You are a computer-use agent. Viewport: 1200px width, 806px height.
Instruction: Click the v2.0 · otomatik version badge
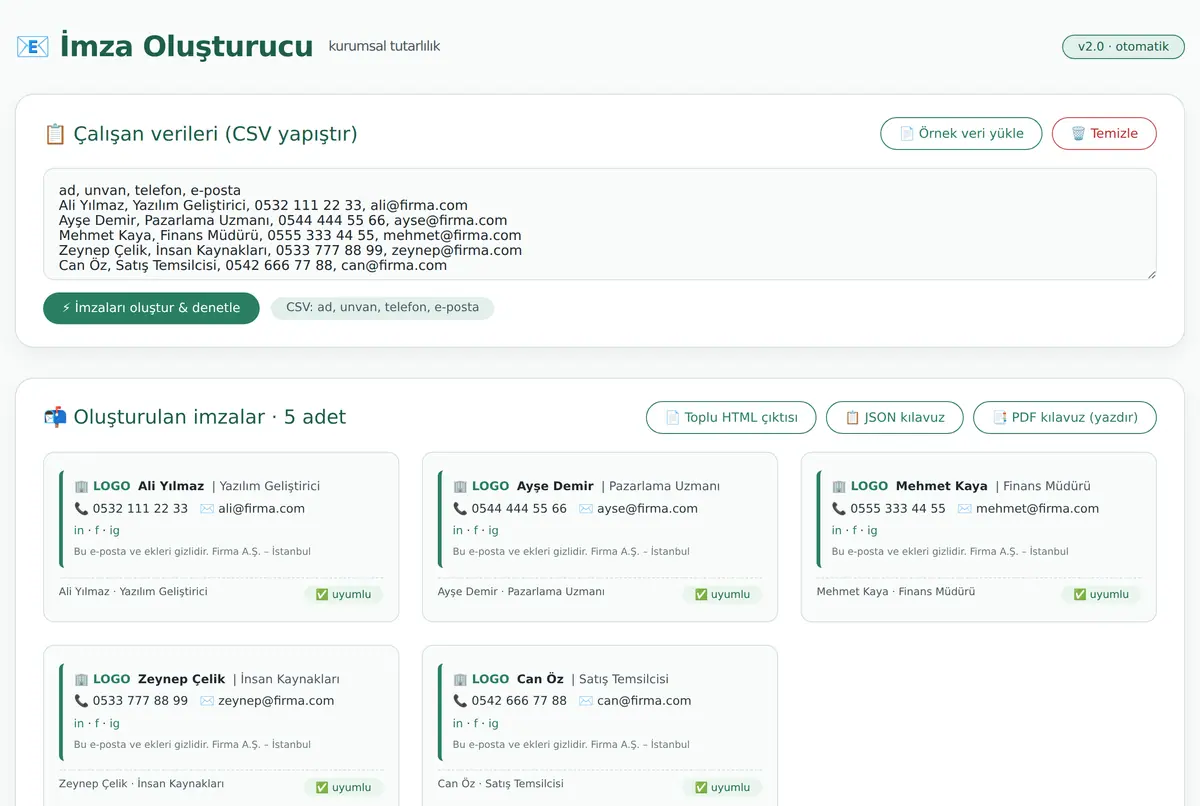(1123, 47)
